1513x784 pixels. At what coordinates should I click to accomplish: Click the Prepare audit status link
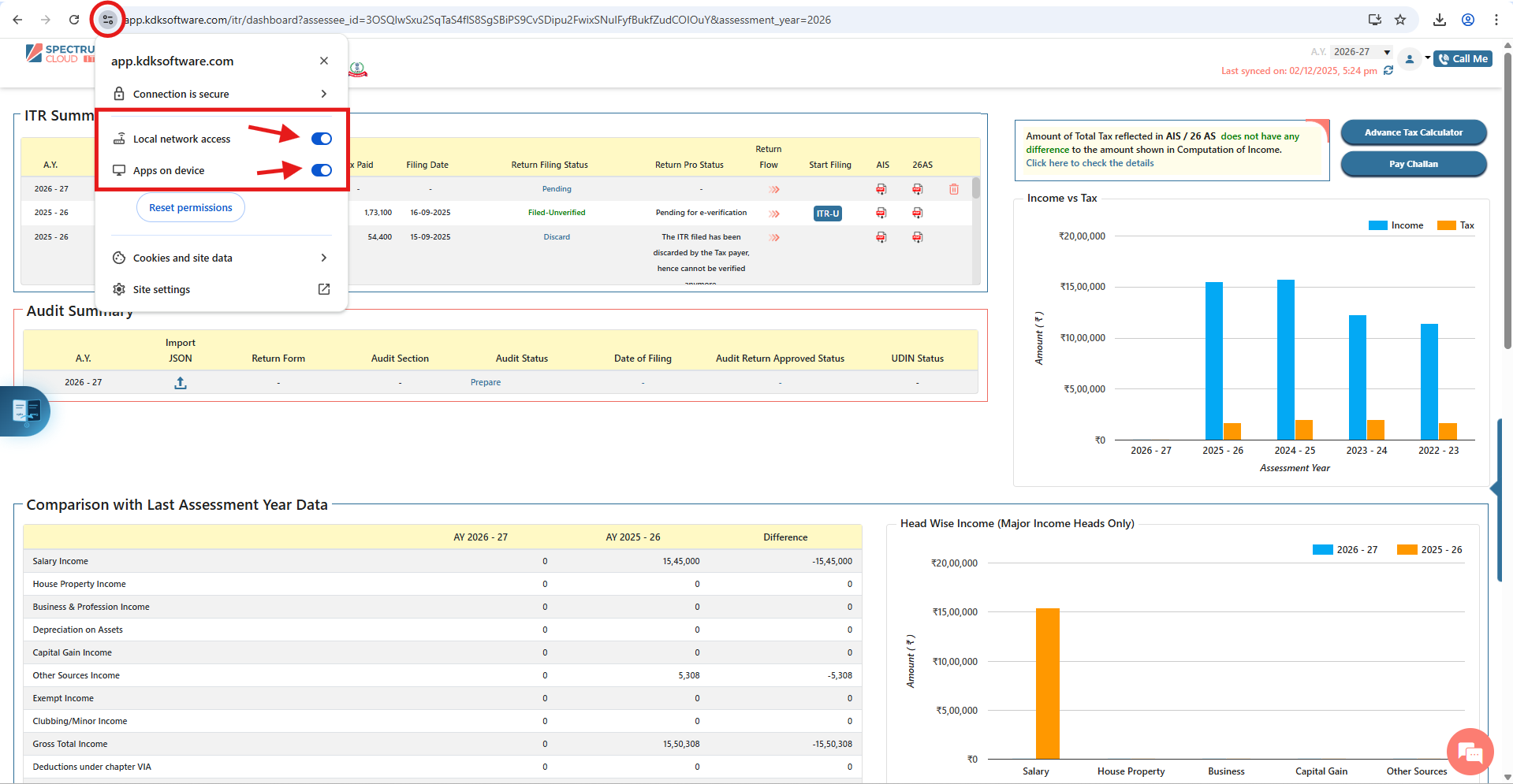[x=486, y=382]
